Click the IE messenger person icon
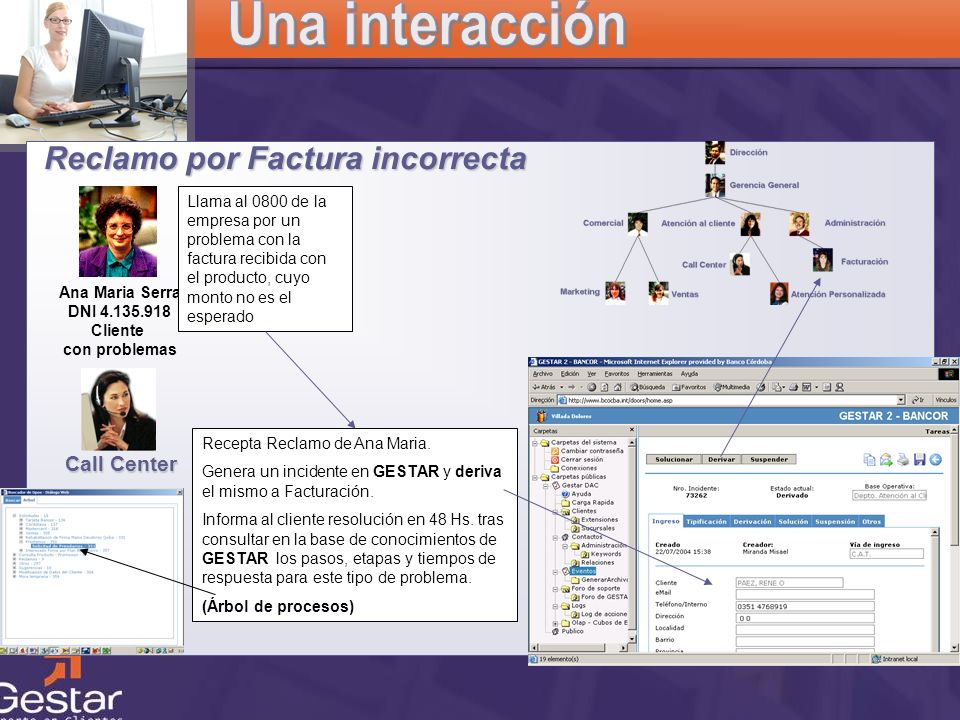960x720 pixels. 839,387
